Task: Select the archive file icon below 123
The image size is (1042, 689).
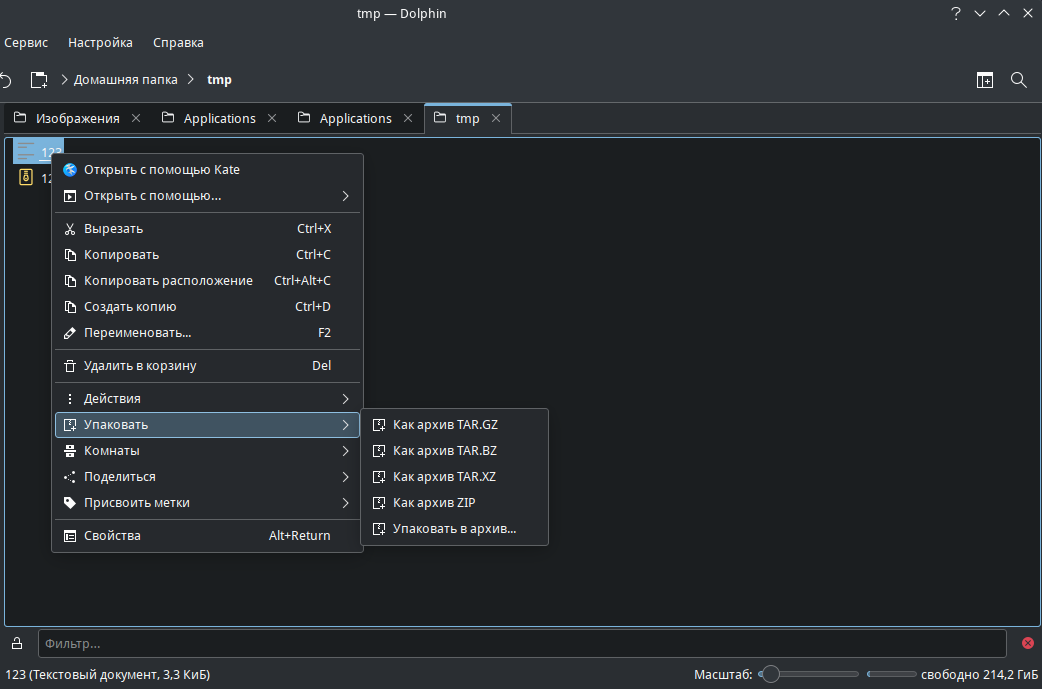Action: [x=27, y=178]
